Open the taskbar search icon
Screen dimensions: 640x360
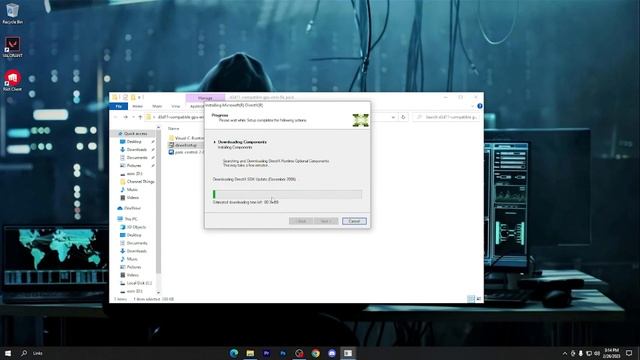point(24,353)
